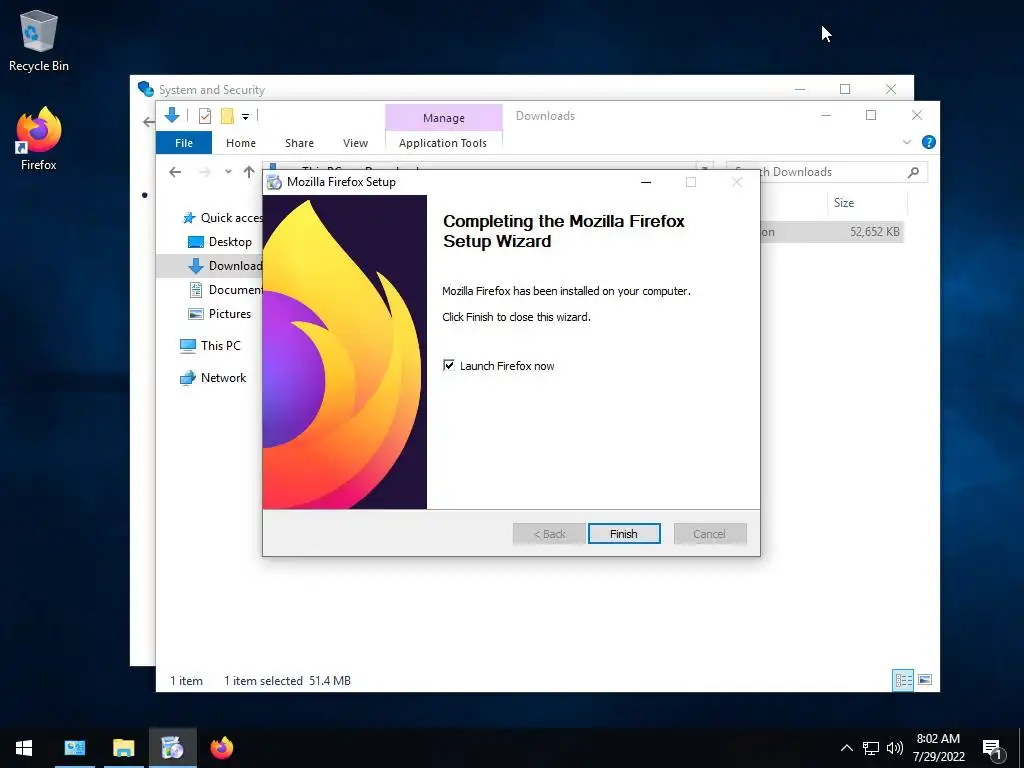Click the '1 item' status bar text

(x=186, y=680)
